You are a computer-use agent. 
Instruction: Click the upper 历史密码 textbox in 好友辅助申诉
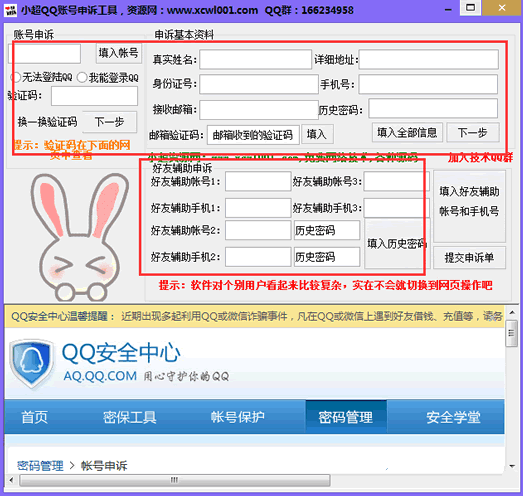click(327, 230)
